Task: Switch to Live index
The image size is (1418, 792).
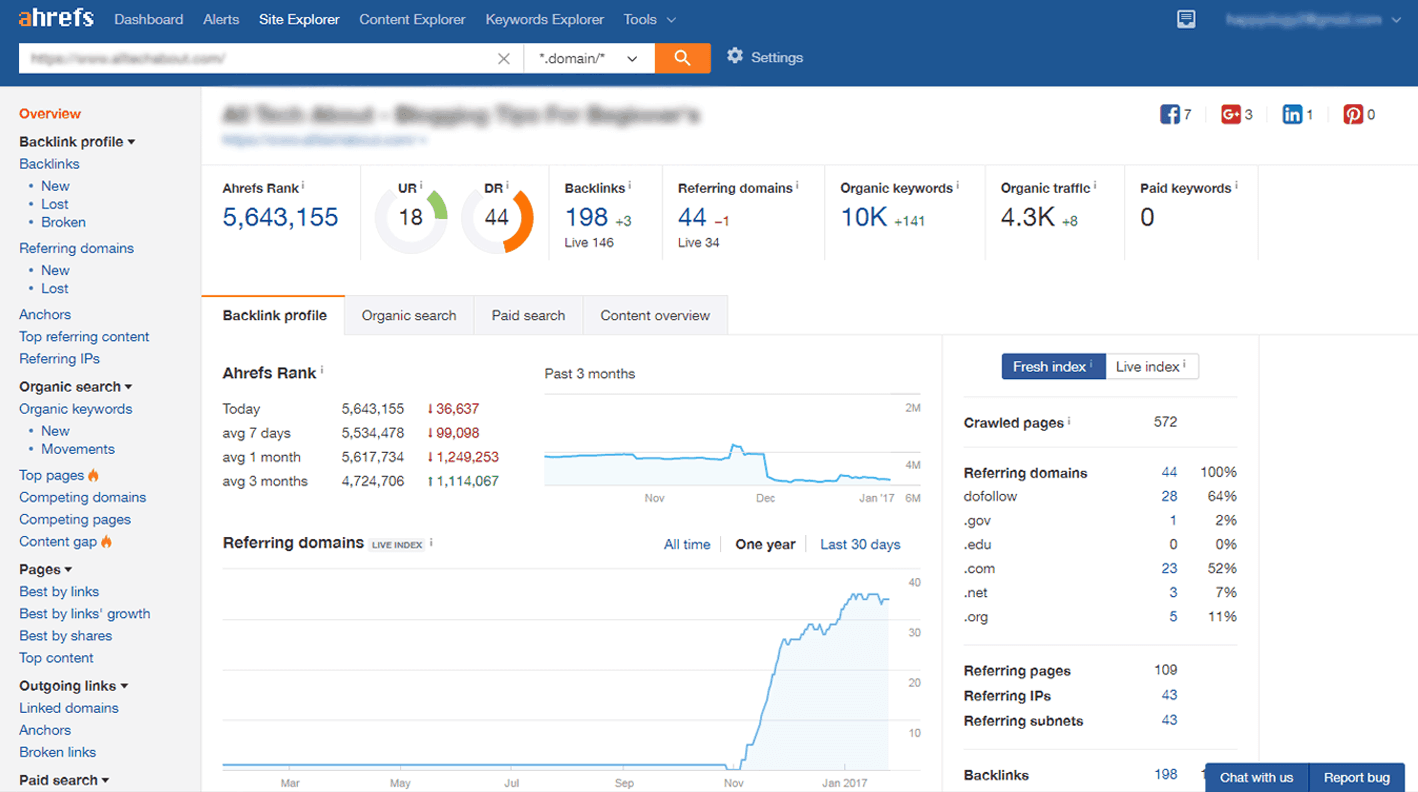Action: (x=1152, y=367)
